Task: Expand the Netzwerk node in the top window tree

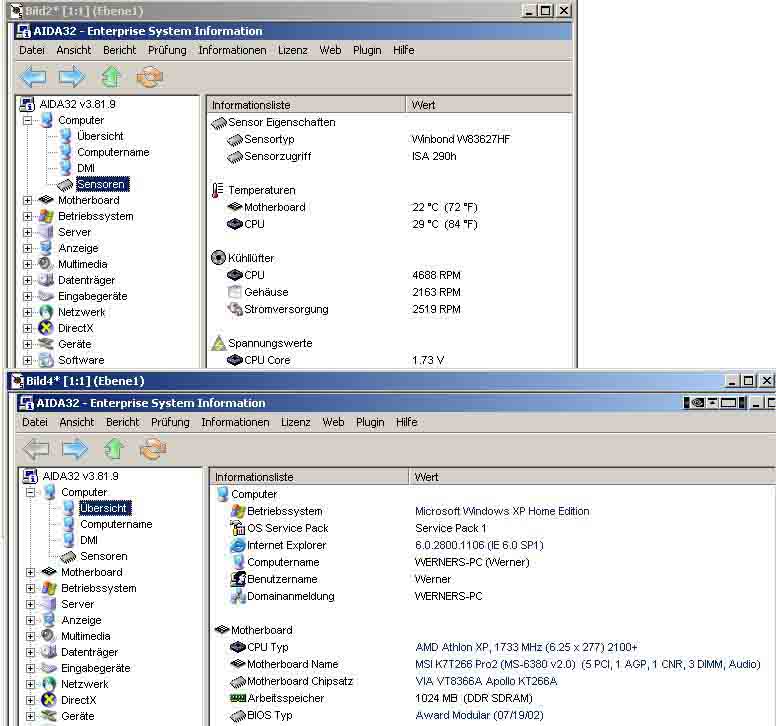Action: pyautogui.click(x=28, y=312)
